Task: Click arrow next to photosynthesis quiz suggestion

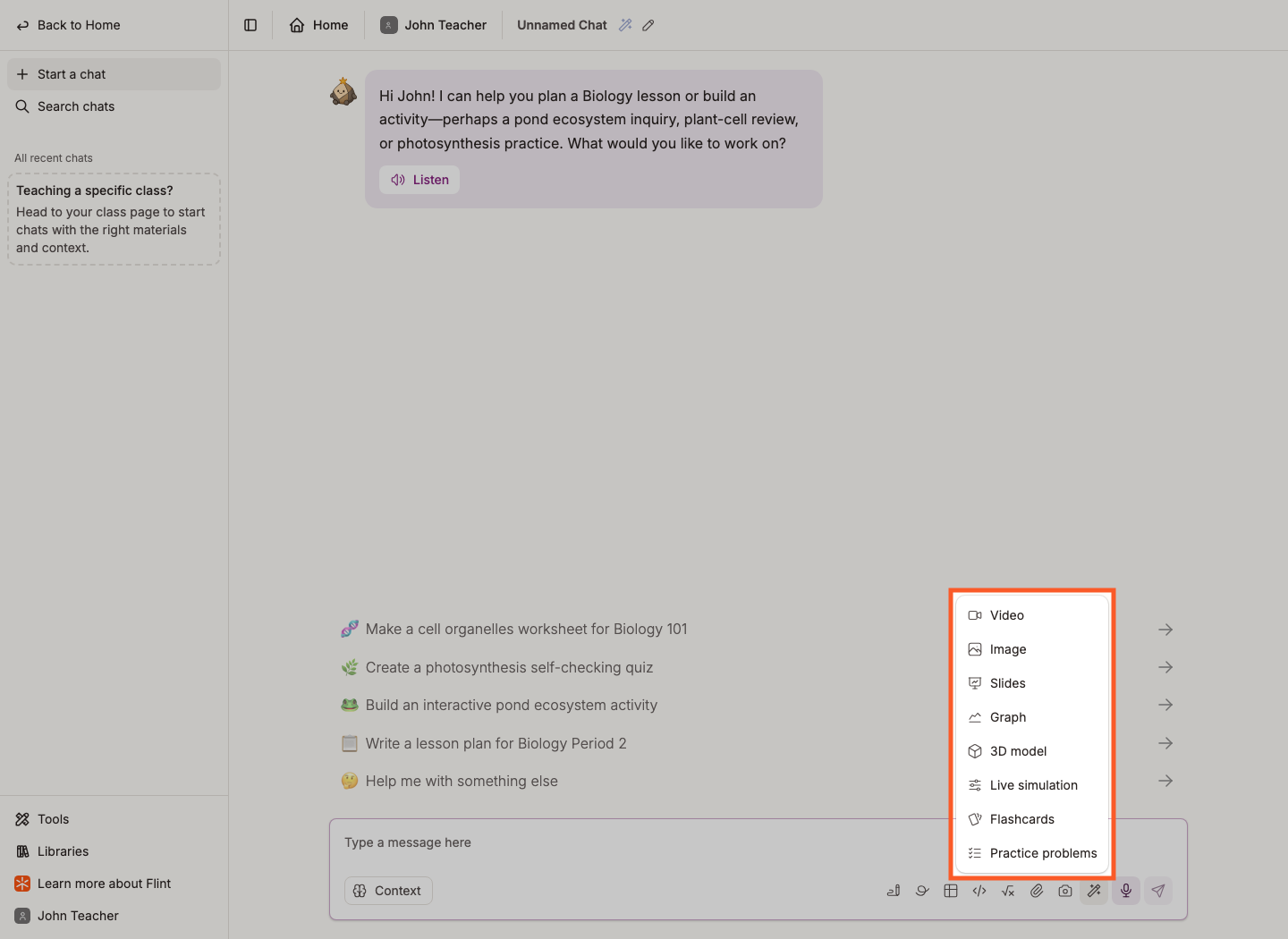Action: coord(1165,667)
